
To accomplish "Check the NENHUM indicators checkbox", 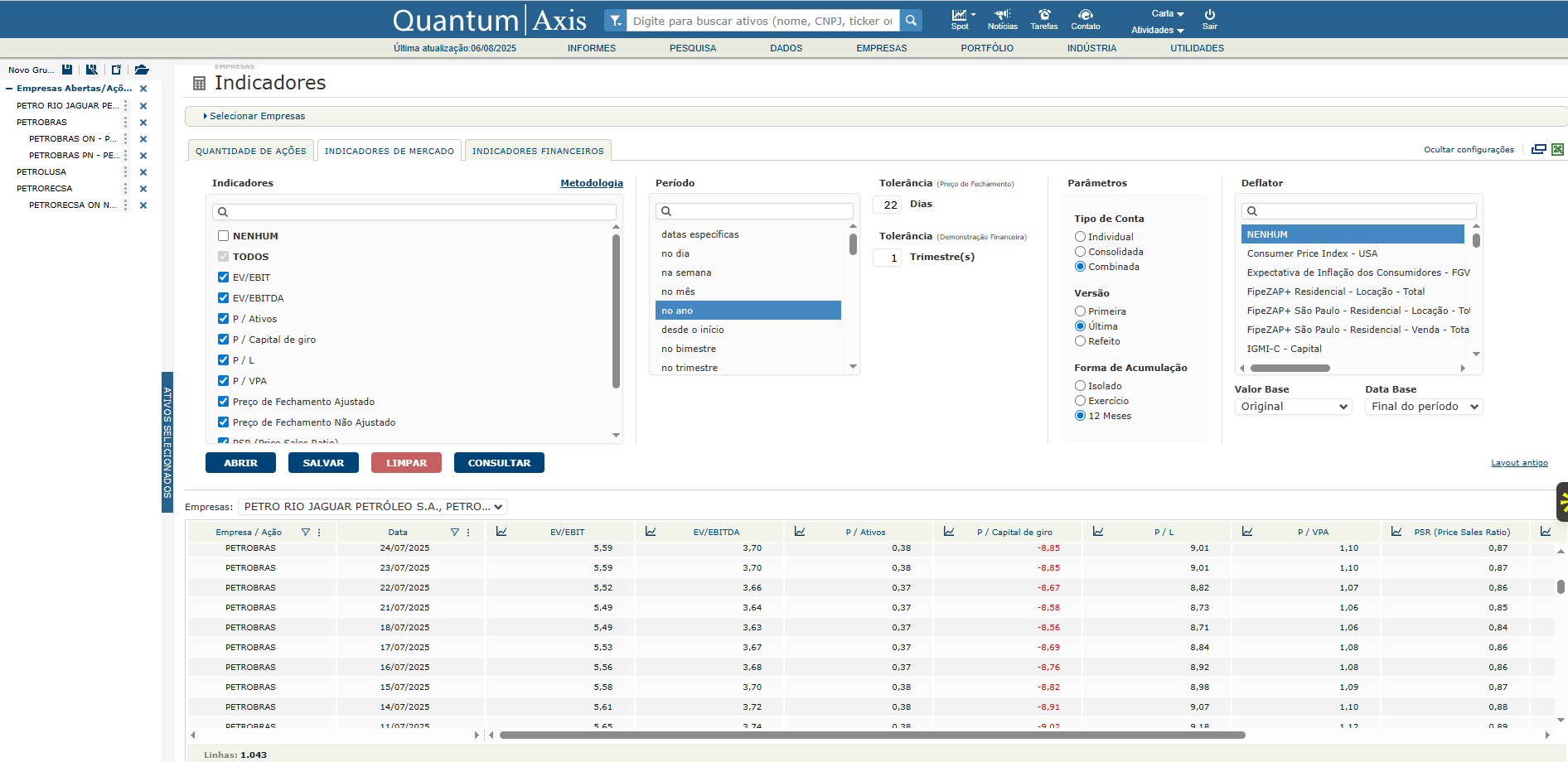I will (x=223, y=236).
